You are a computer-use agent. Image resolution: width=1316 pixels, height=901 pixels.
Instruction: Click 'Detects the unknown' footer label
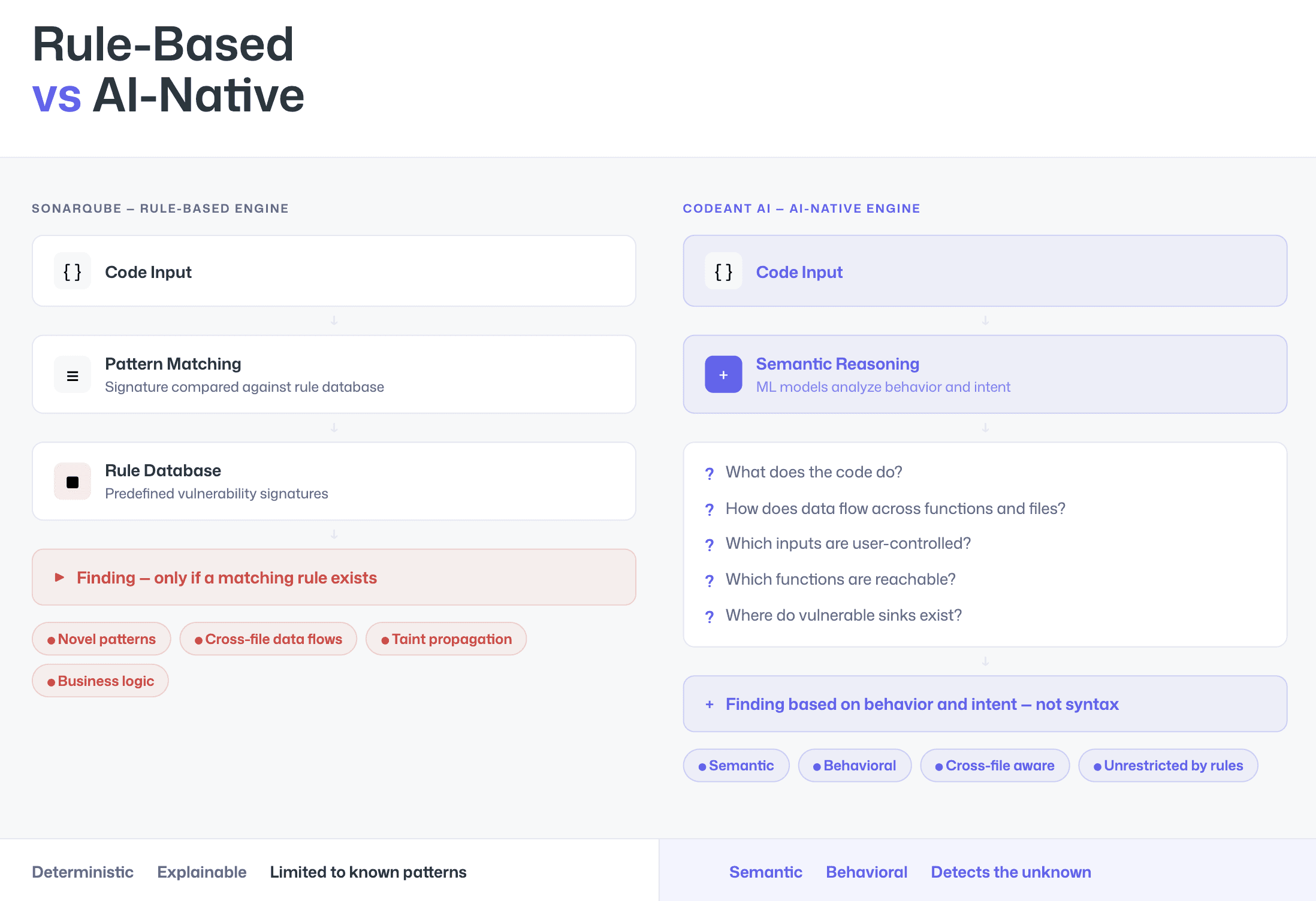coord(1010,872)
